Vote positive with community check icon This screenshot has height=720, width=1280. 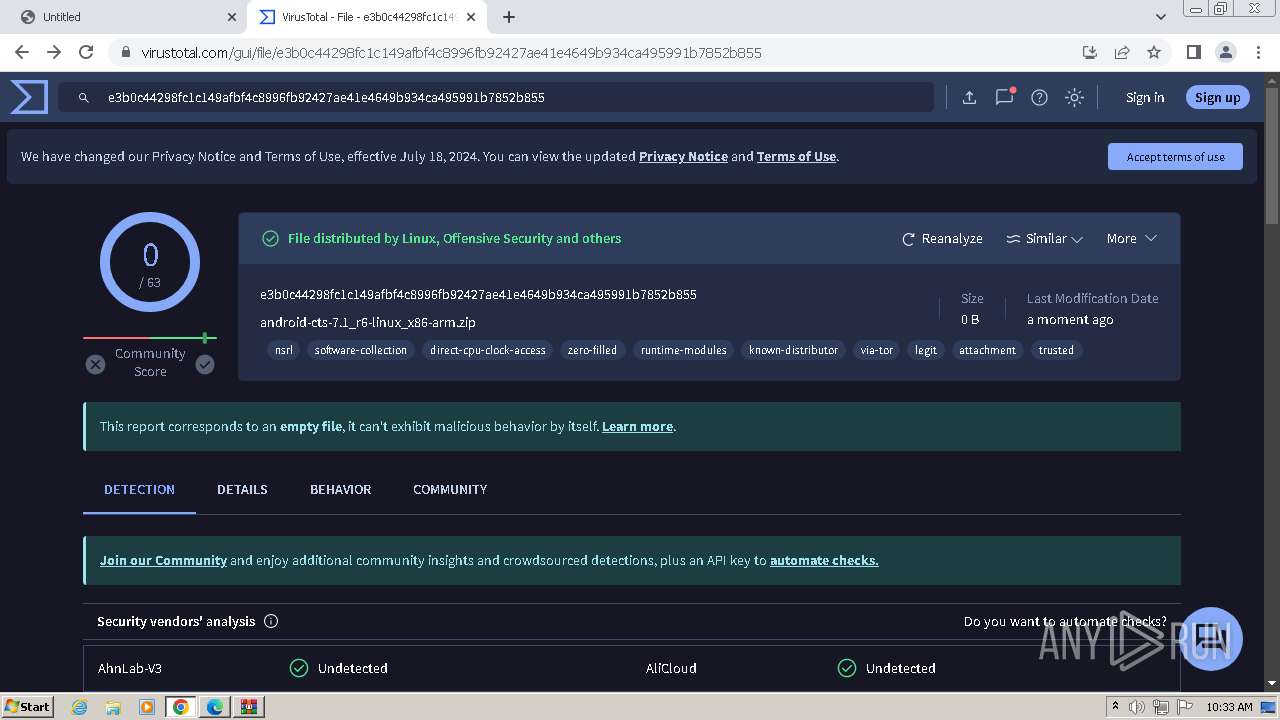[x=205, y=365]
